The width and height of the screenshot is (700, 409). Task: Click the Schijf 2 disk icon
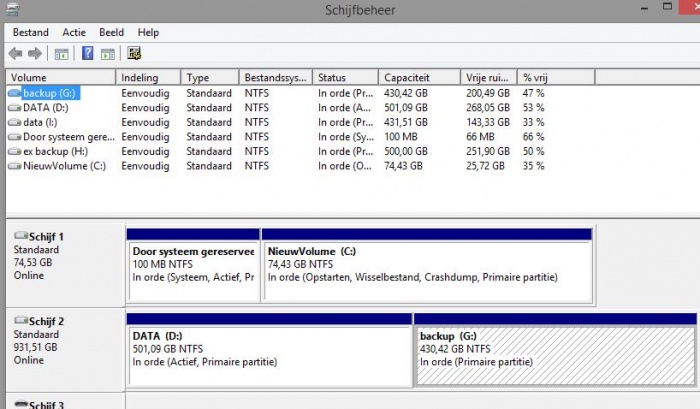pos(21,320)
